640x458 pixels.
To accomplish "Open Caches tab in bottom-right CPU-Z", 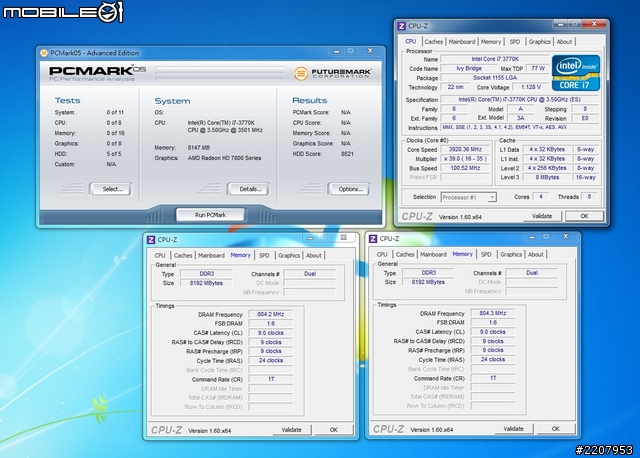I will point(405,254).
